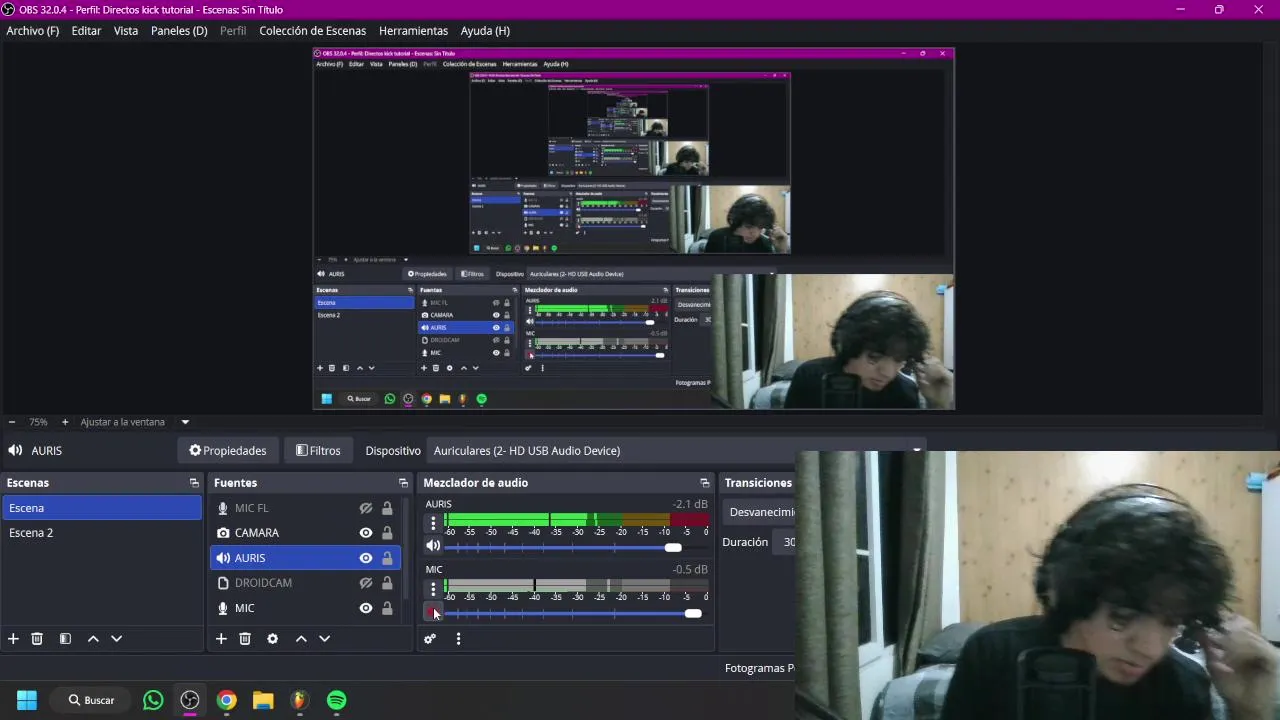Undock the Escenas panel
1280x720 pixels.
point(194,483)
